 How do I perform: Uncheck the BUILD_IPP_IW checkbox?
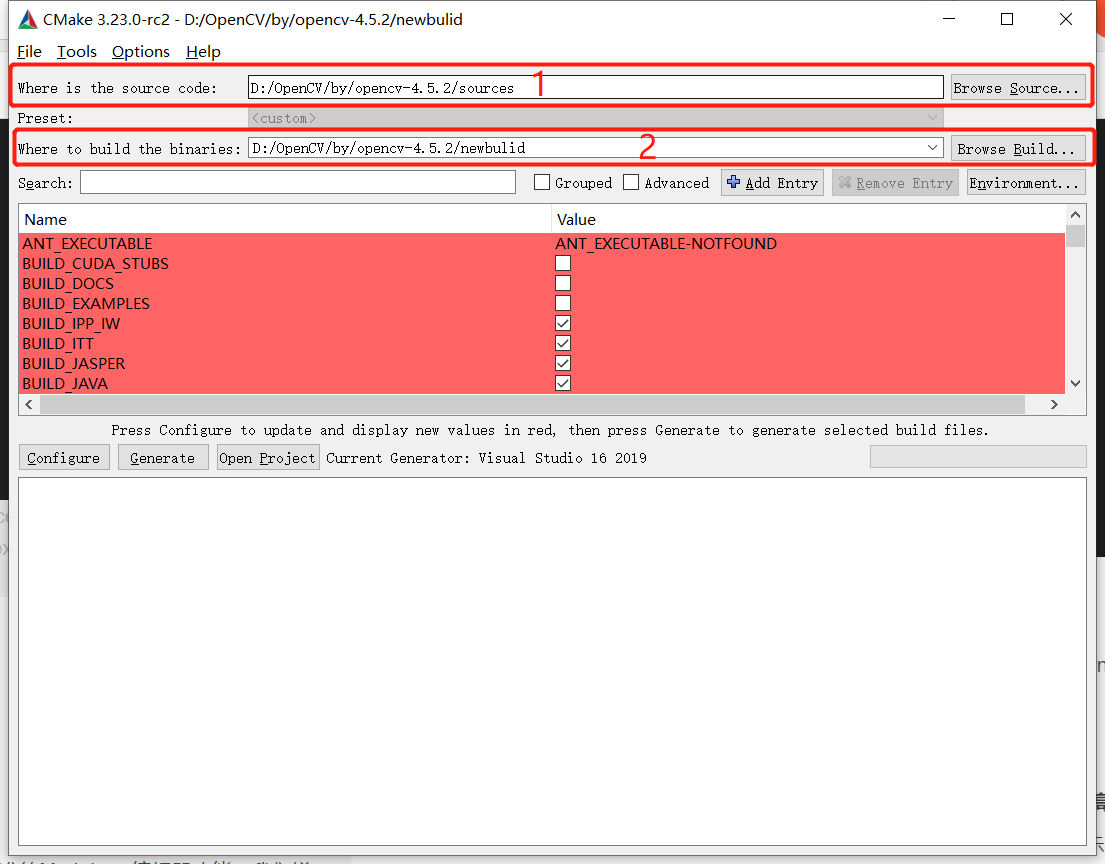(x=562, y=323)
